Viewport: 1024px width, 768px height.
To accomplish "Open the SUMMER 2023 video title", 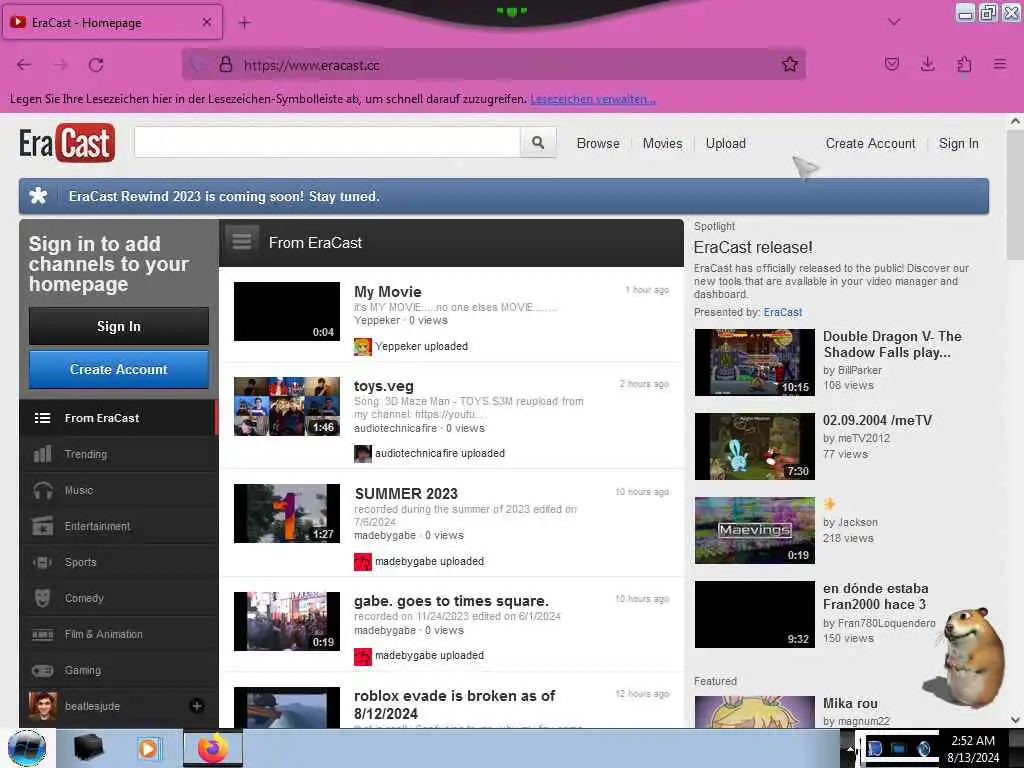I will pyautogui.click(x=406, y=494).
